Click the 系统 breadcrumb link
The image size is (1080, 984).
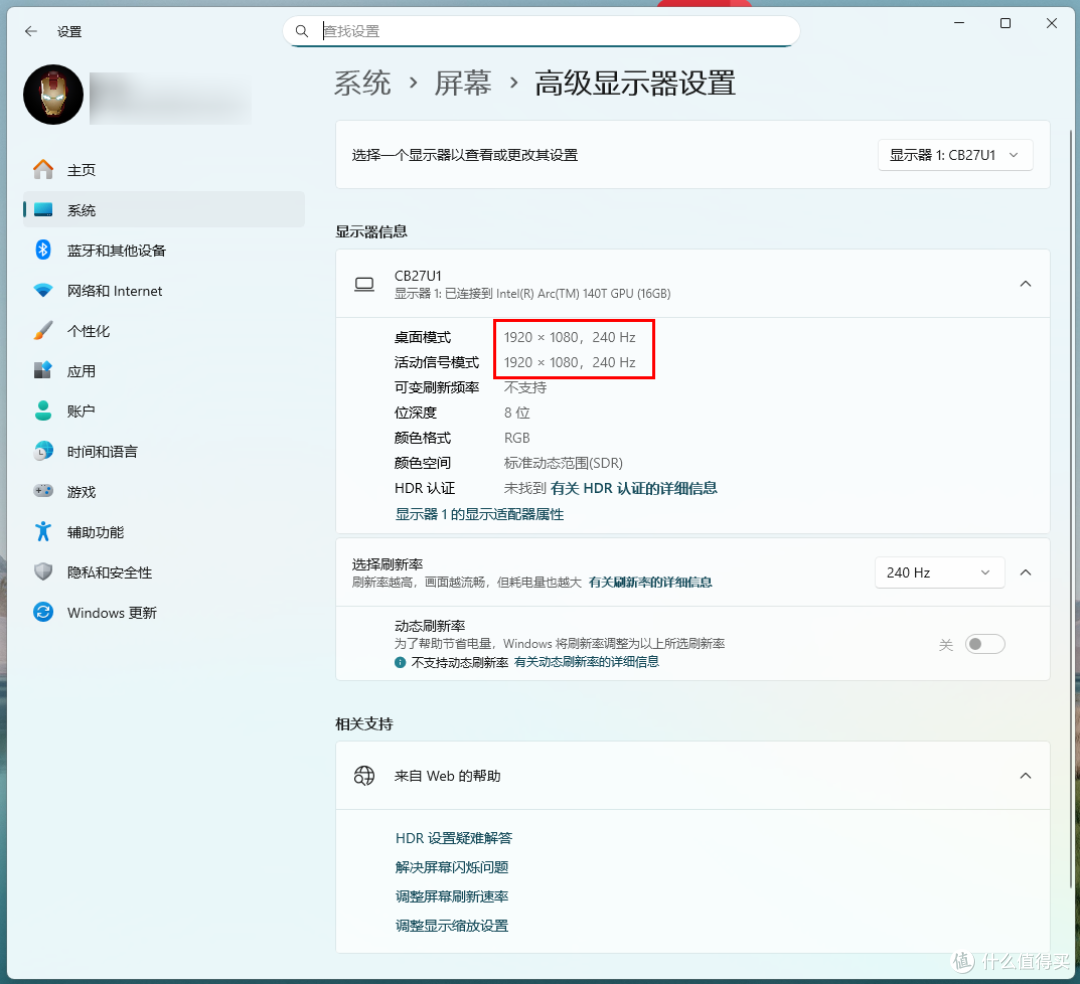click(362, 83)
